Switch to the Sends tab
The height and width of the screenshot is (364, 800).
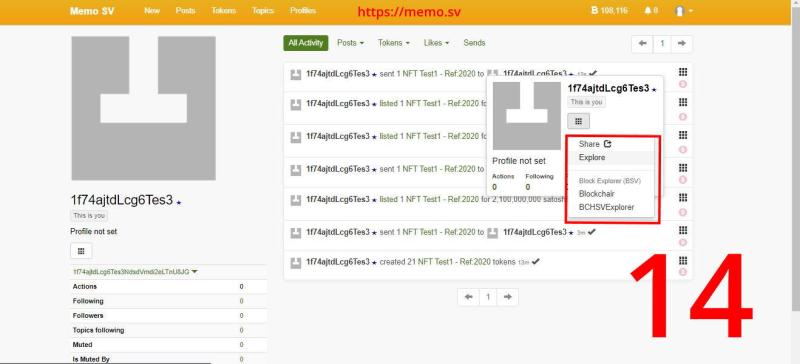[474, 43]
